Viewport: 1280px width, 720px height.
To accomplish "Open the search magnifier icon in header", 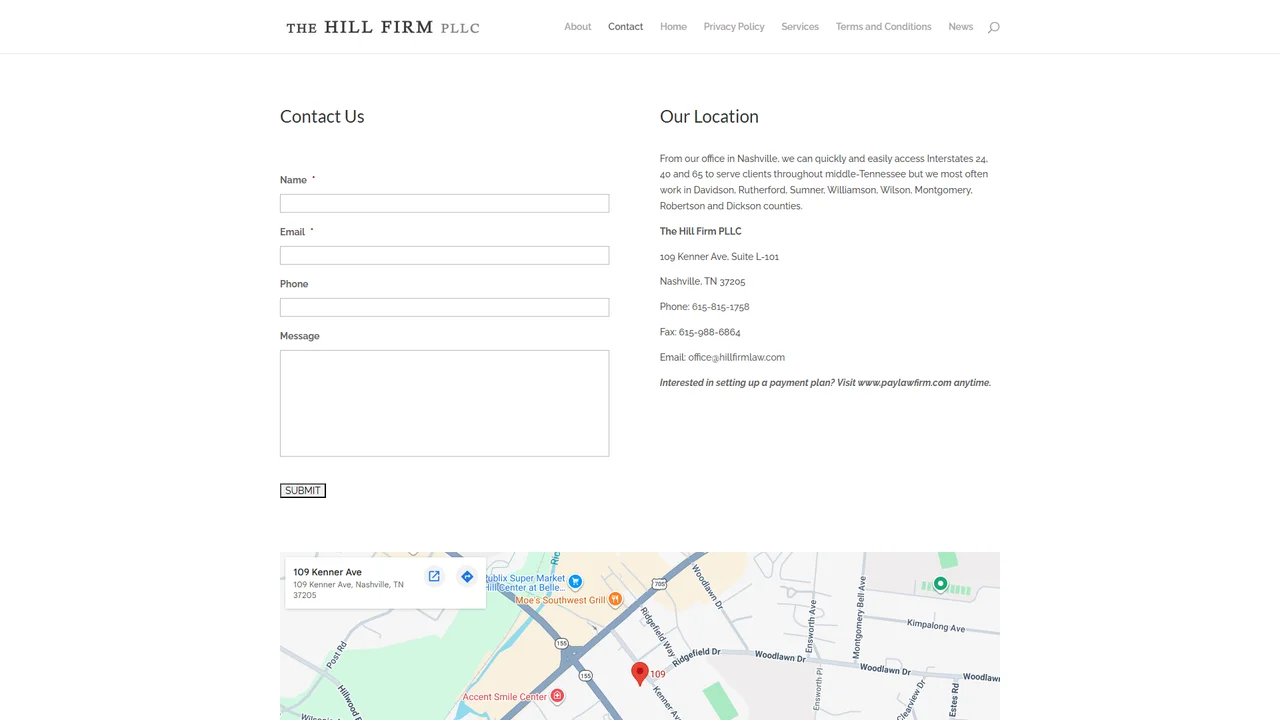I will coord(993,27).
